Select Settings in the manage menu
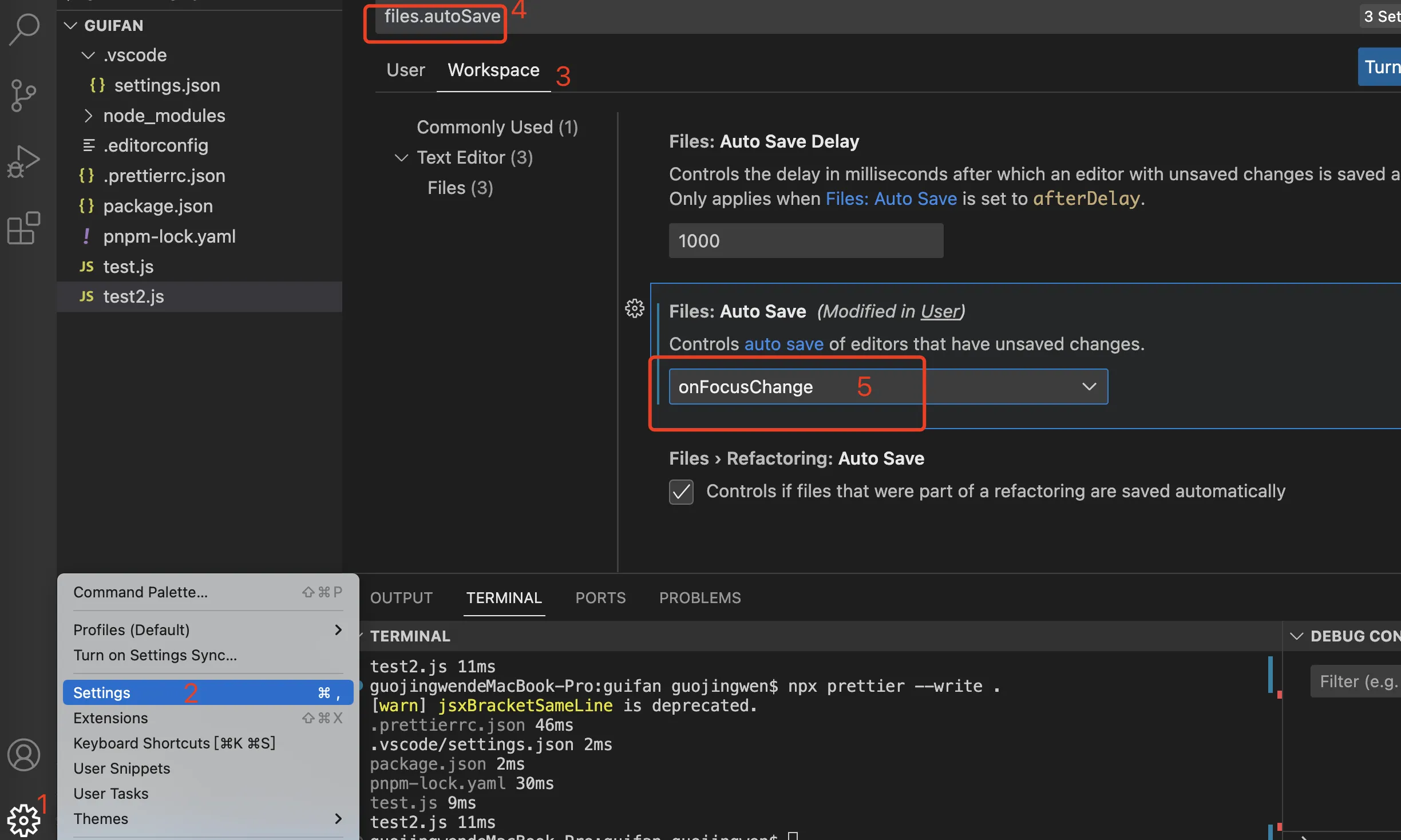Screen dimensions: 1401x840 [x=208, y=693]
